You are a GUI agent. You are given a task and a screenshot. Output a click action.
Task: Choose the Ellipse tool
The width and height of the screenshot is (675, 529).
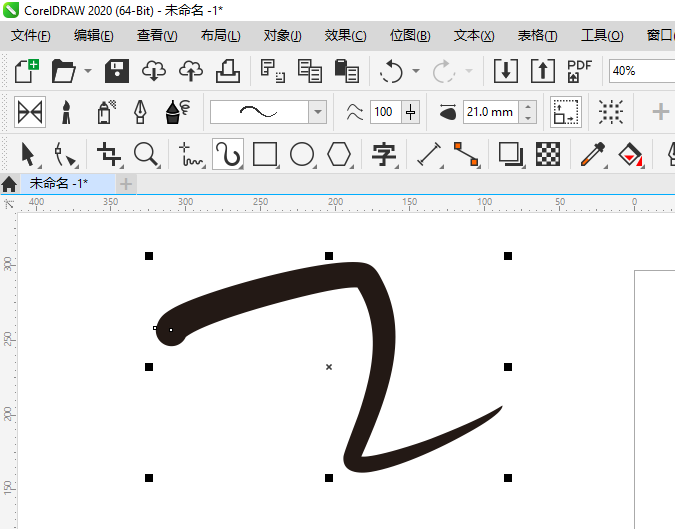[x=302, y=154]
